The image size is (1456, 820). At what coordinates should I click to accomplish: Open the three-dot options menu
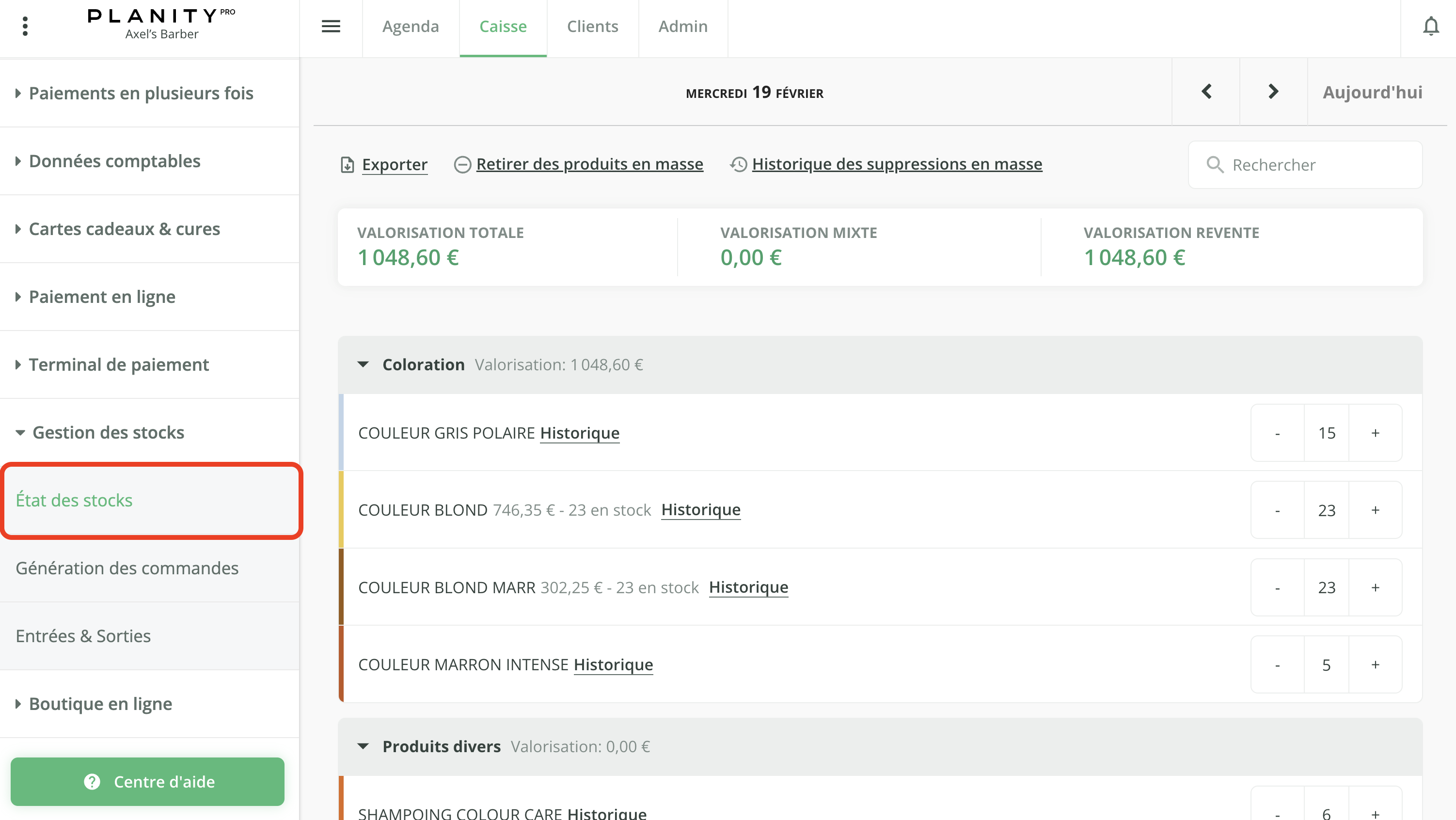tap(25, 26)
